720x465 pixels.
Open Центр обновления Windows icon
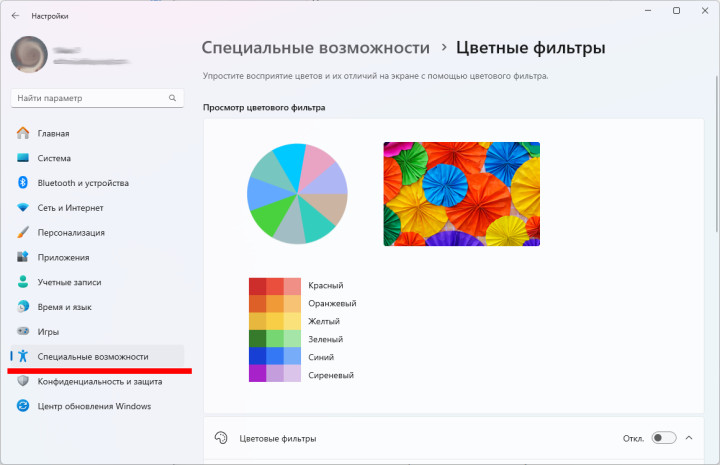pyautogui.click(x=23, y=406)
